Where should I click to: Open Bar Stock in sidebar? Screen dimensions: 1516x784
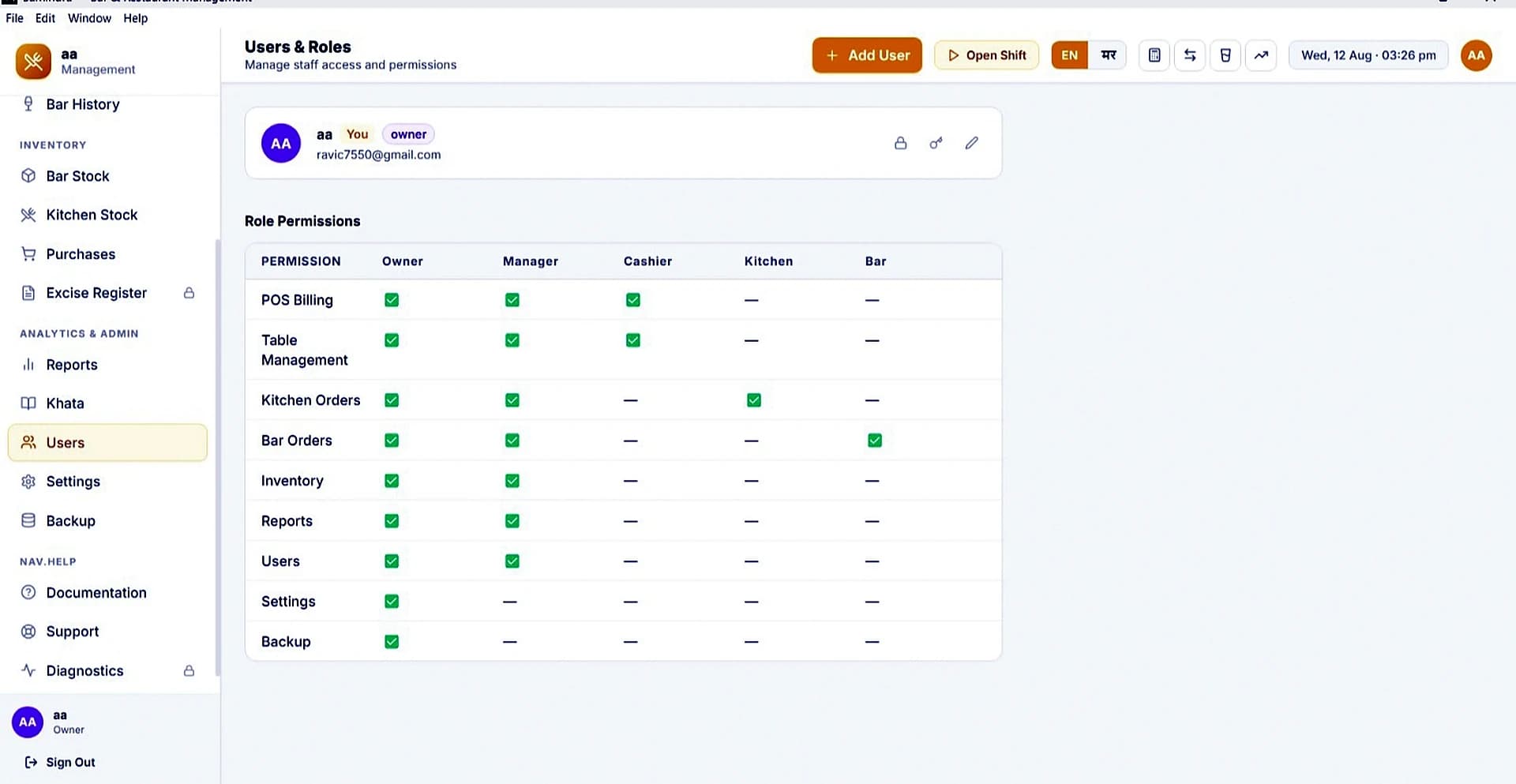tap(107, 176)
